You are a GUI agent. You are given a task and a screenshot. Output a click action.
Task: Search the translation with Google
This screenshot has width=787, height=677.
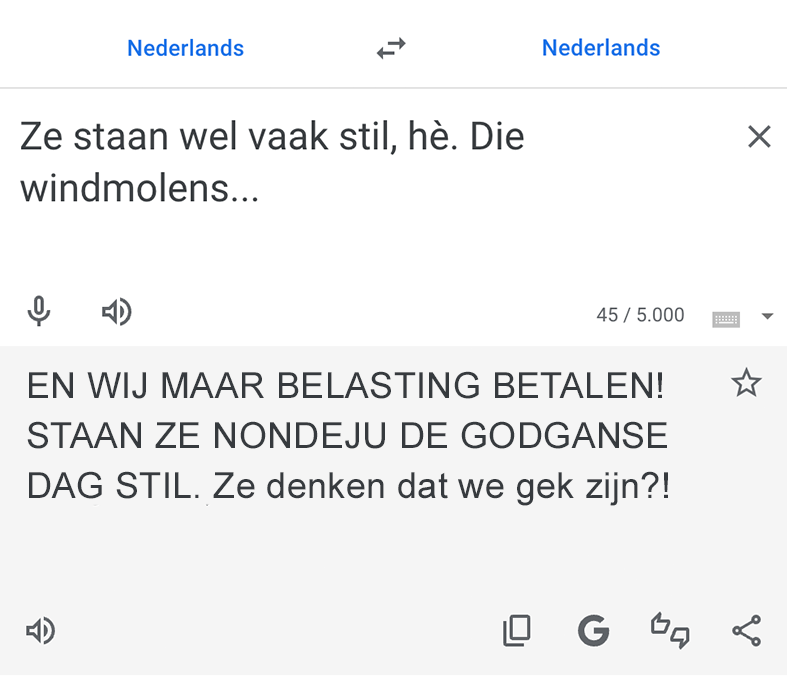pyautogui.click(x=594, y=630)
